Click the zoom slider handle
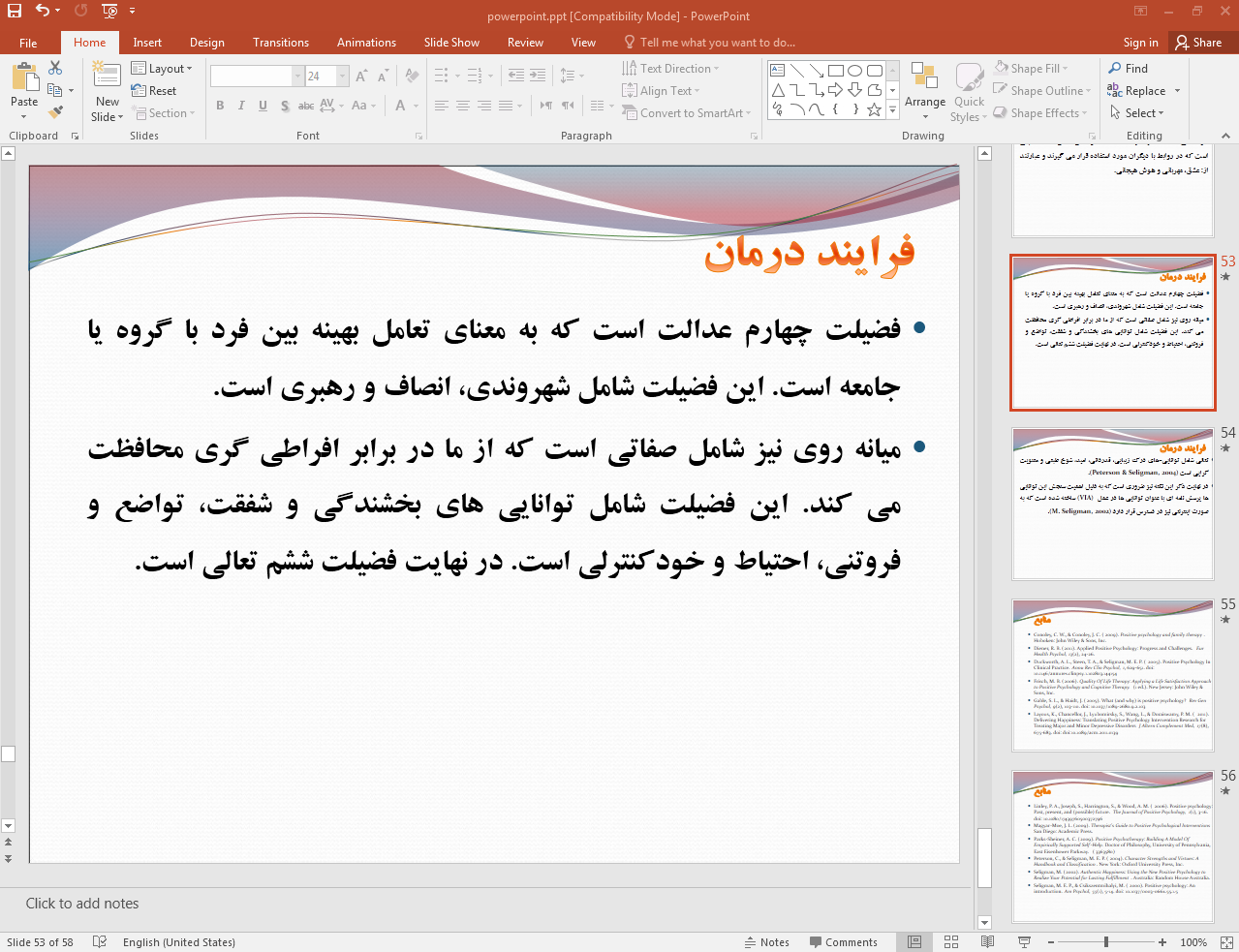1239x952 pixels. click(1106, 941)
